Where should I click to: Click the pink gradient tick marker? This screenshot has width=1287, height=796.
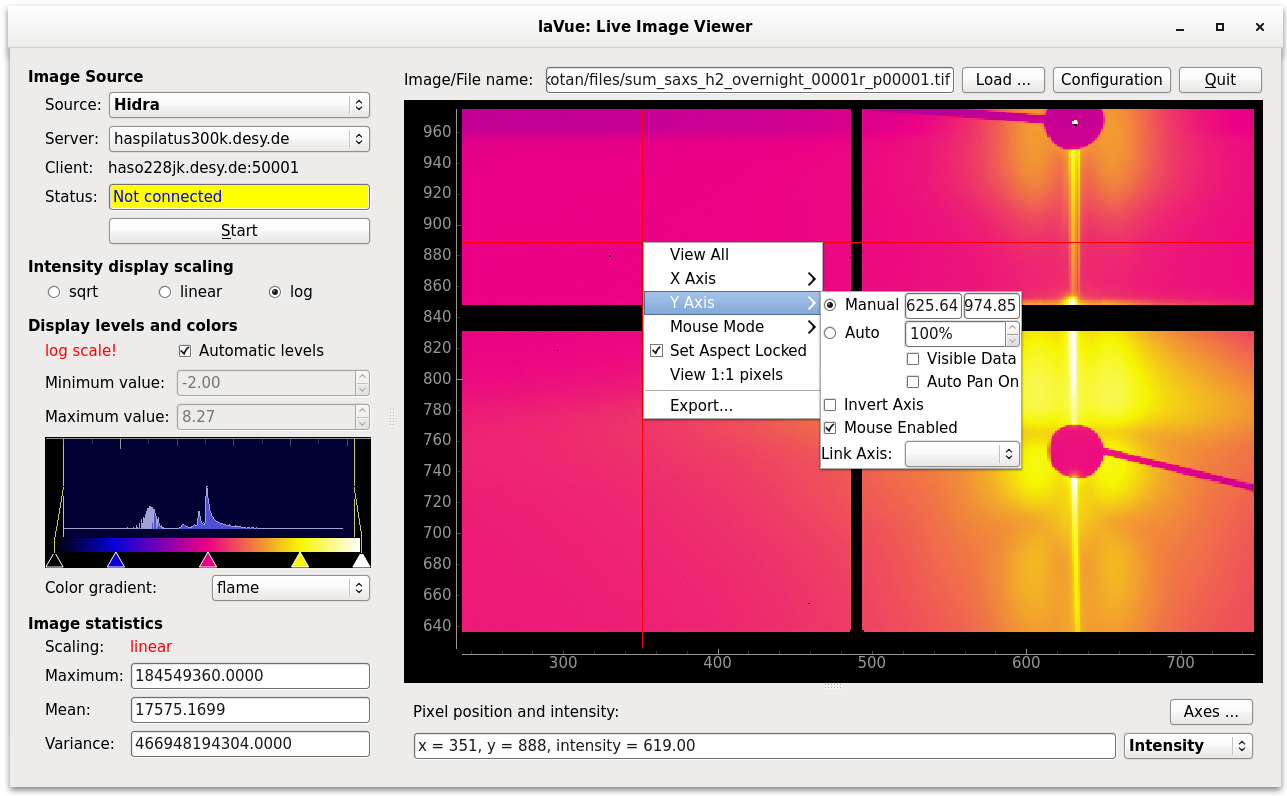(x=208, y=560)
